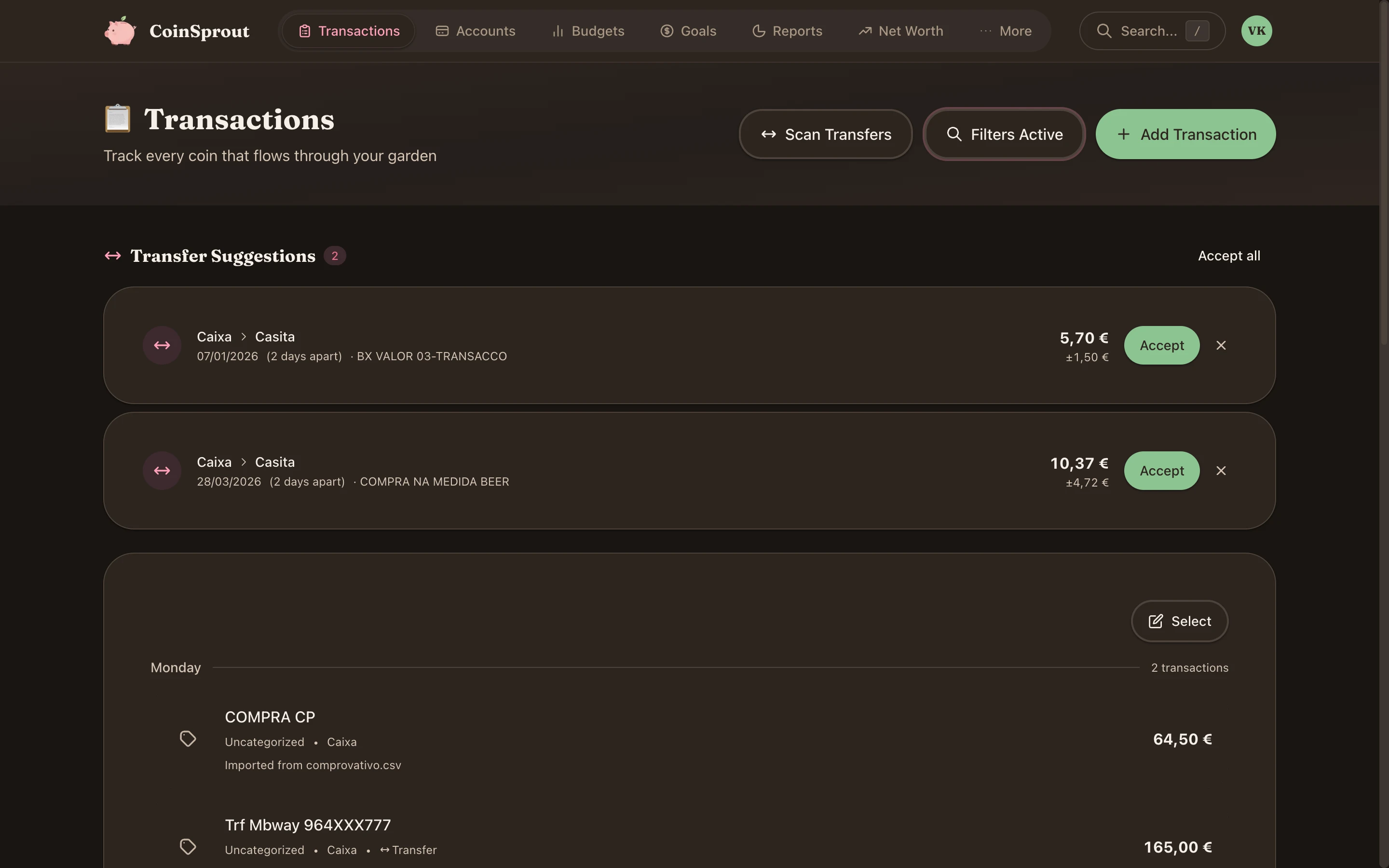Open the VK profile avatar
This screenshot has height=868, width=1389.
[x=1256, y=30]
